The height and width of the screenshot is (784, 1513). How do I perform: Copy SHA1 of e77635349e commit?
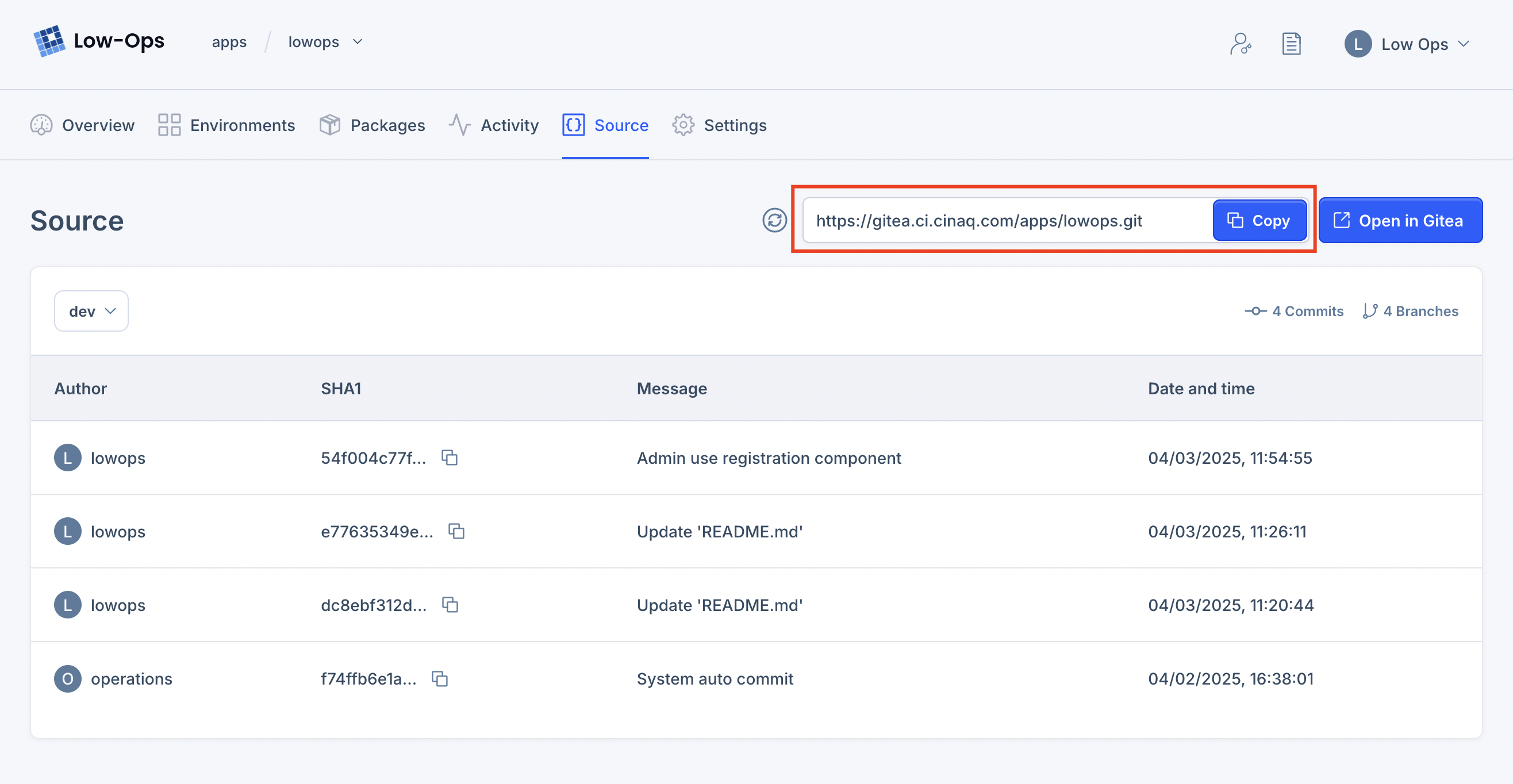click(x=456, y=531)
